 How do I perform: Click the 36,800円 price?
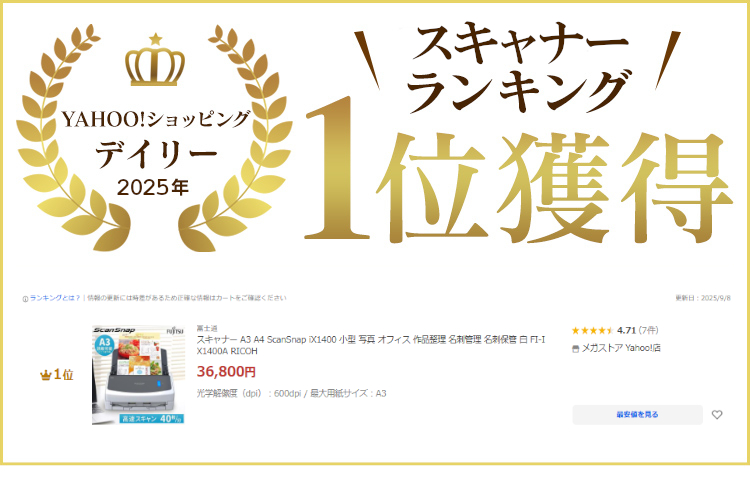(x=226, y=372)
